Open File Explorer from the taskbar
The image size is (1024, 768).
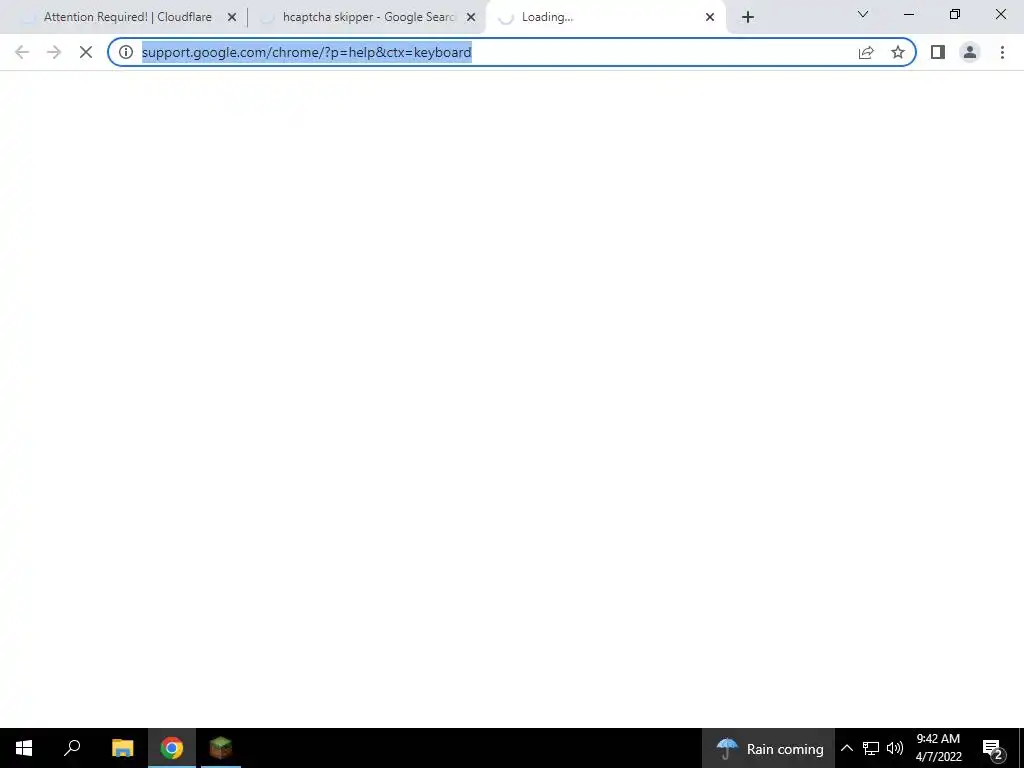pos(122,748)
